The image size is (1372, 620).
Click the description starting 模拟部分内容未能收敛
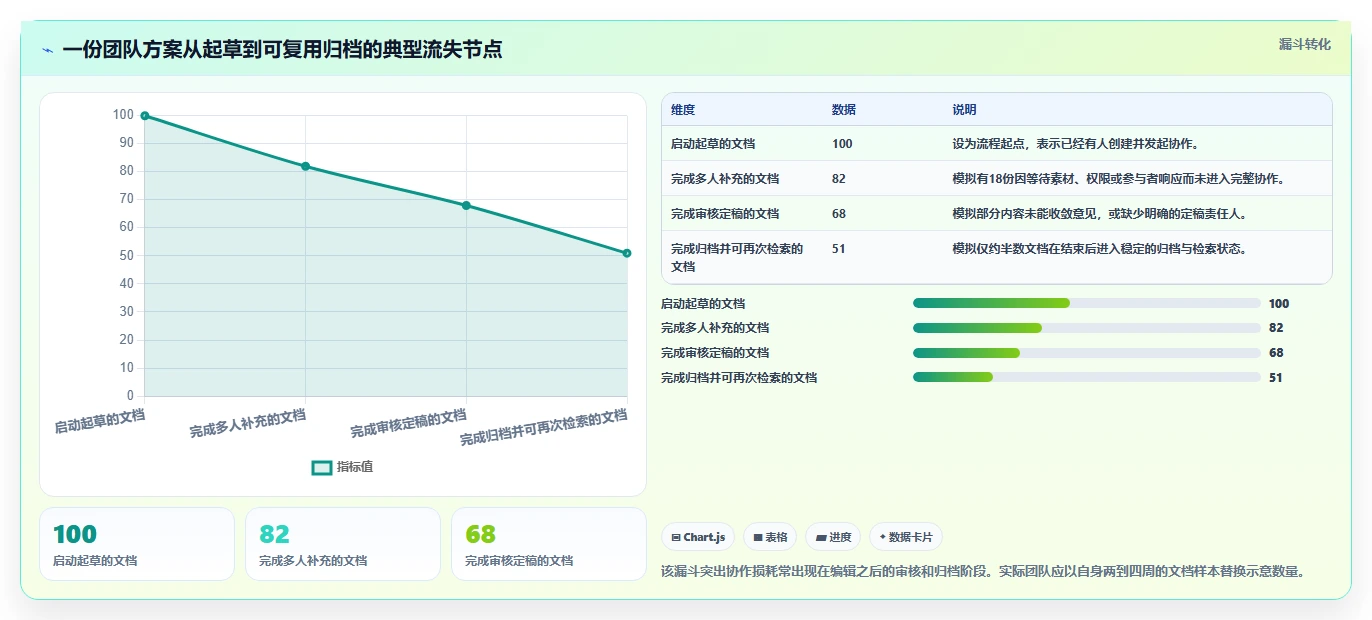(x=1099, y=214)
